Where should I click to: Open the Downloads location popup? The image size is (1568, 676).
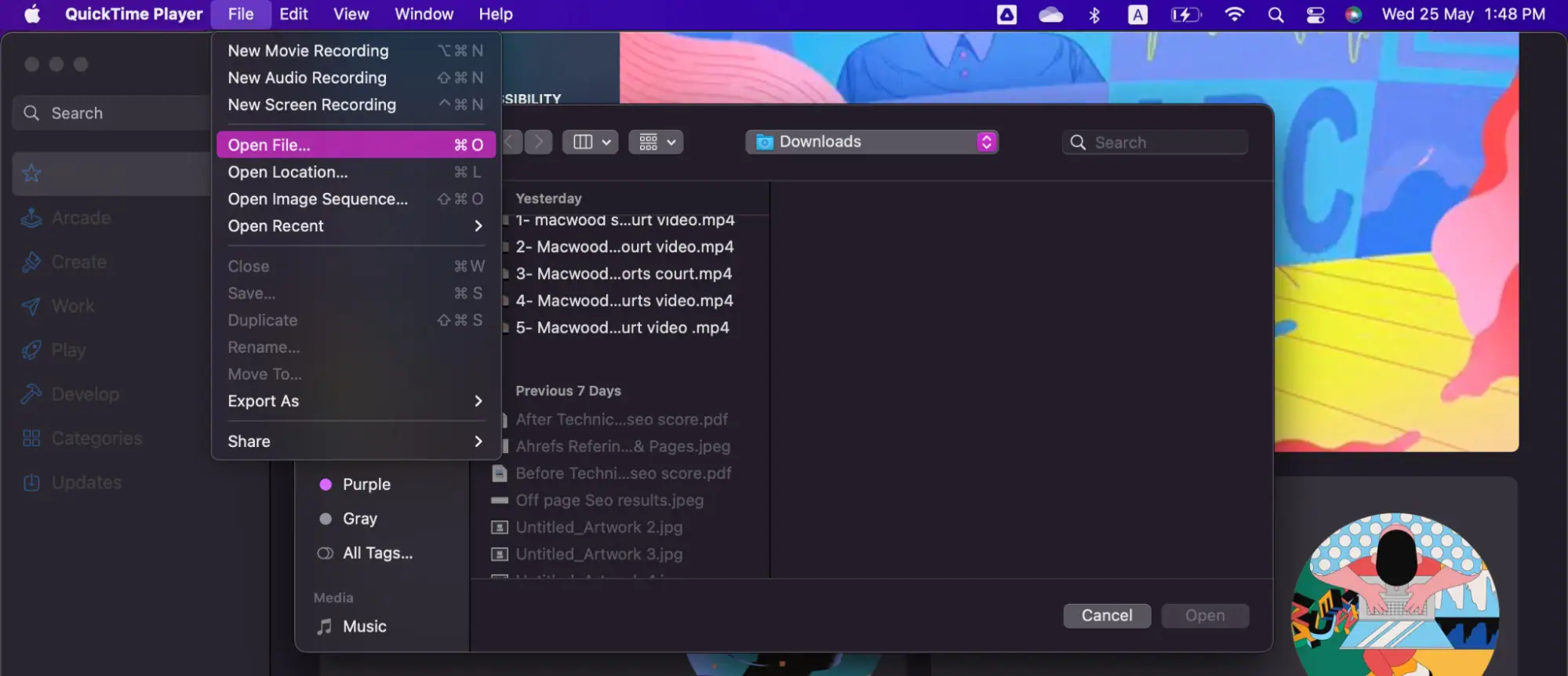[871, 142]
